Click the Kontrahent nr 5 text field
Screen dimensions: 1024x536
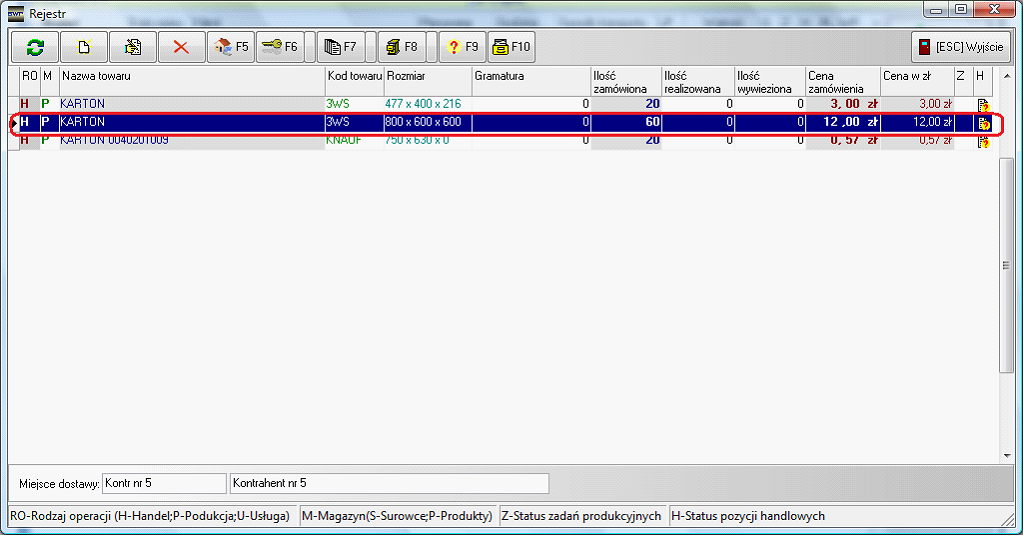tap(388, 484)
